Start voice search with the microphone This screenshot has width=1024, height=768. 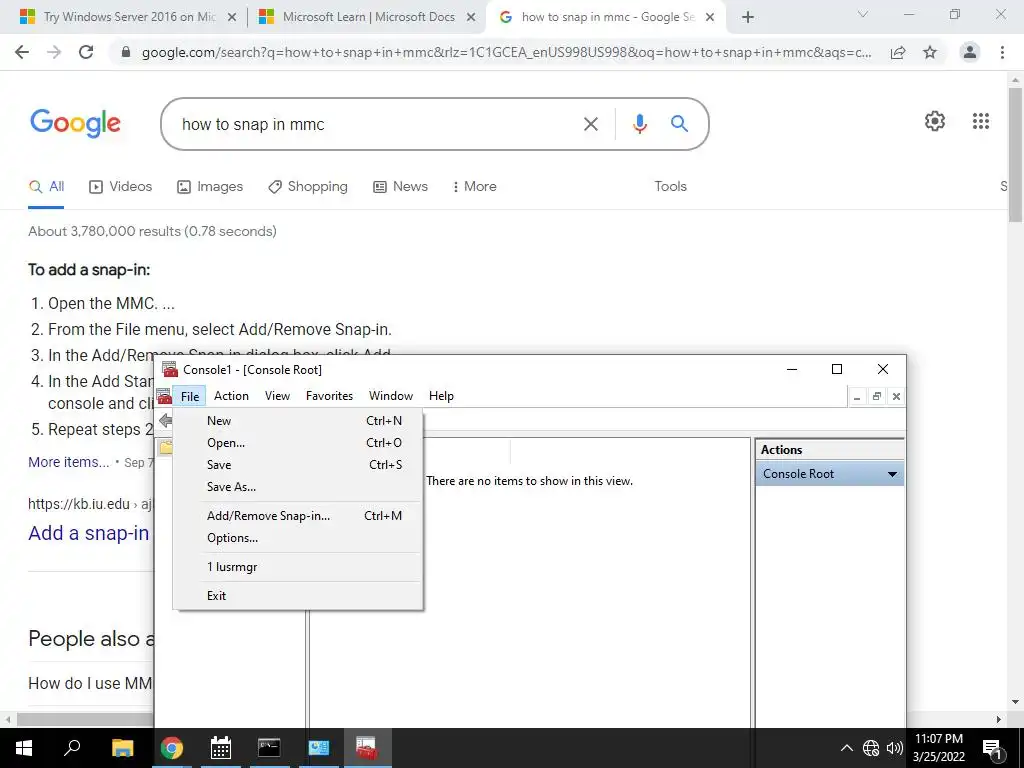click(x=640, y=124)
